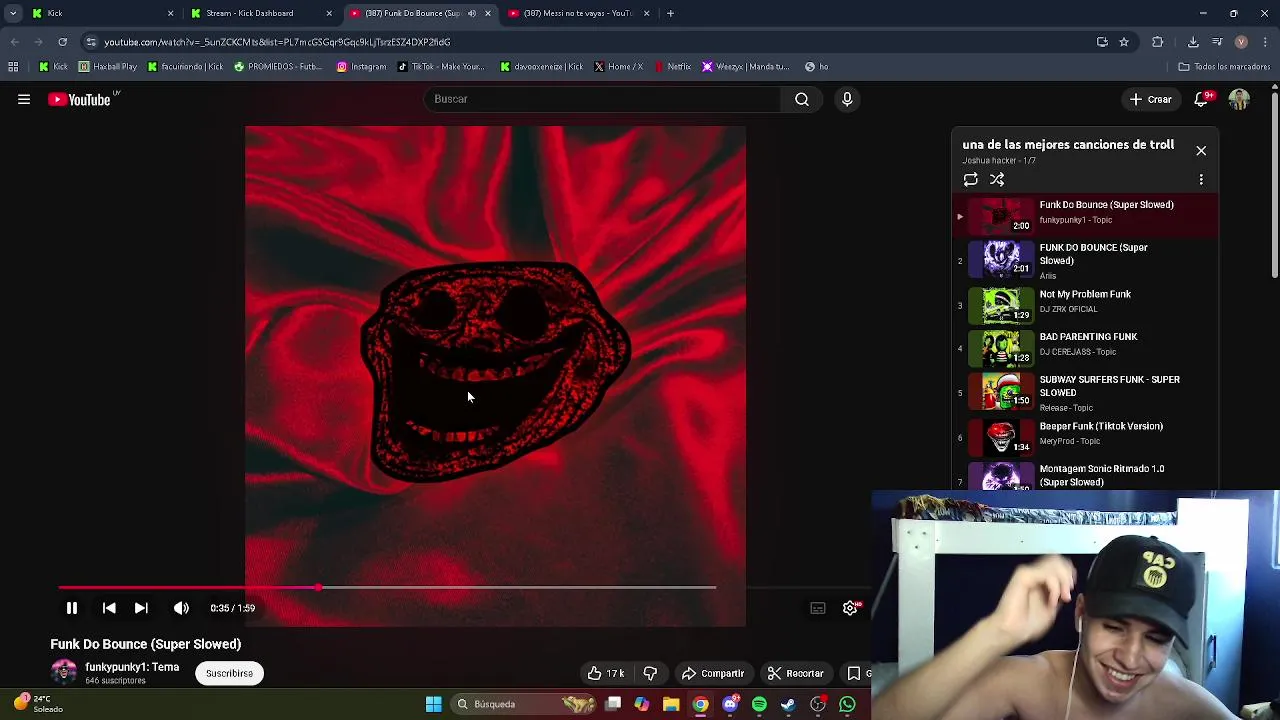Click the YouTube Buscar search field
Viewport: 1280px width, 720px height.
603,99
